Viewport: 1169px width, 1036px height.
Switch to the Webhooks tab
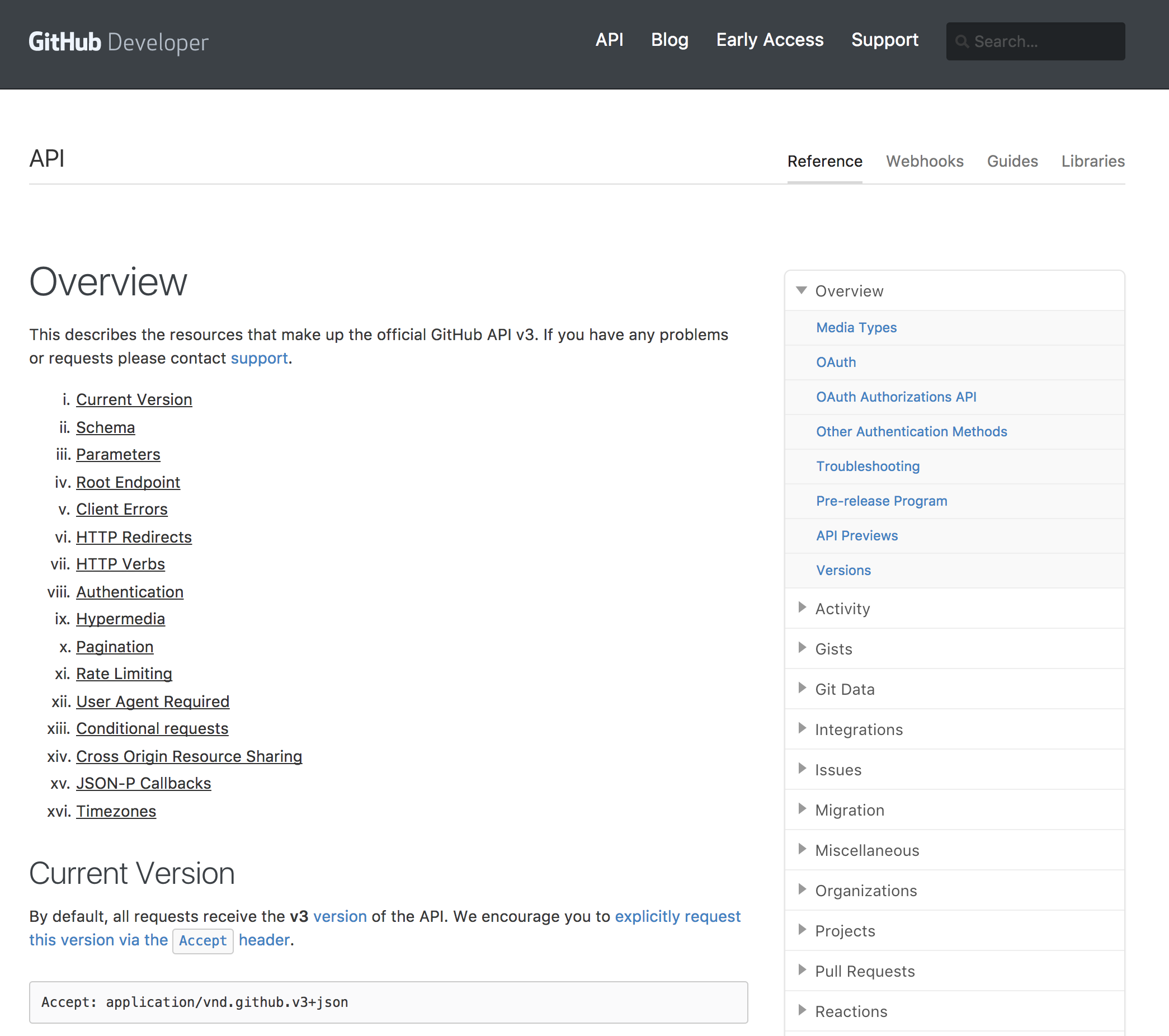point(924,161)
